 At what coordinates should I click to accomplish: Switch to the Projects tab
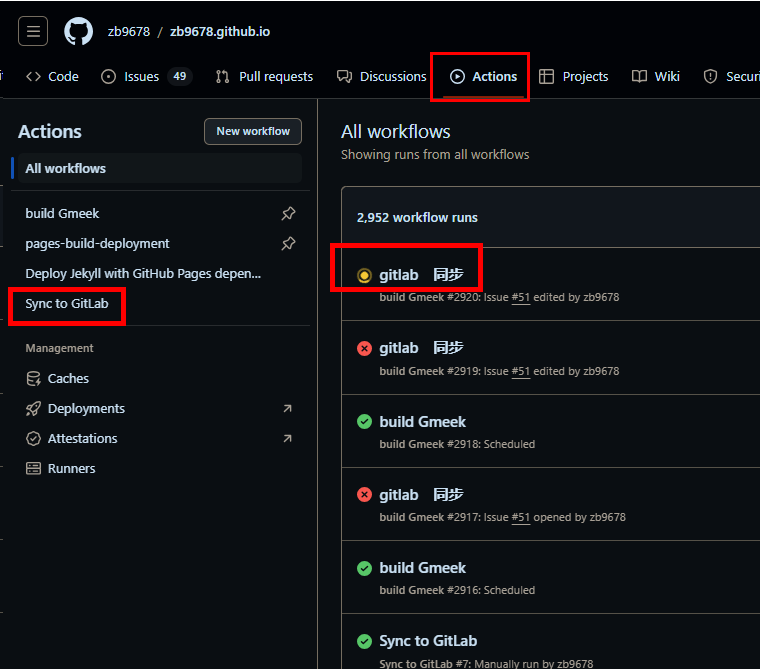(574, 77)
